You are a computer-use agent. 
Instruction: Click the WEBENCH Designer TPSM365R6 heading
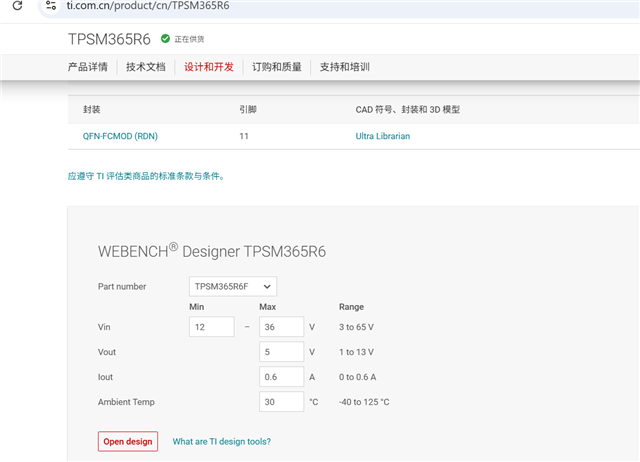[212, 251]
